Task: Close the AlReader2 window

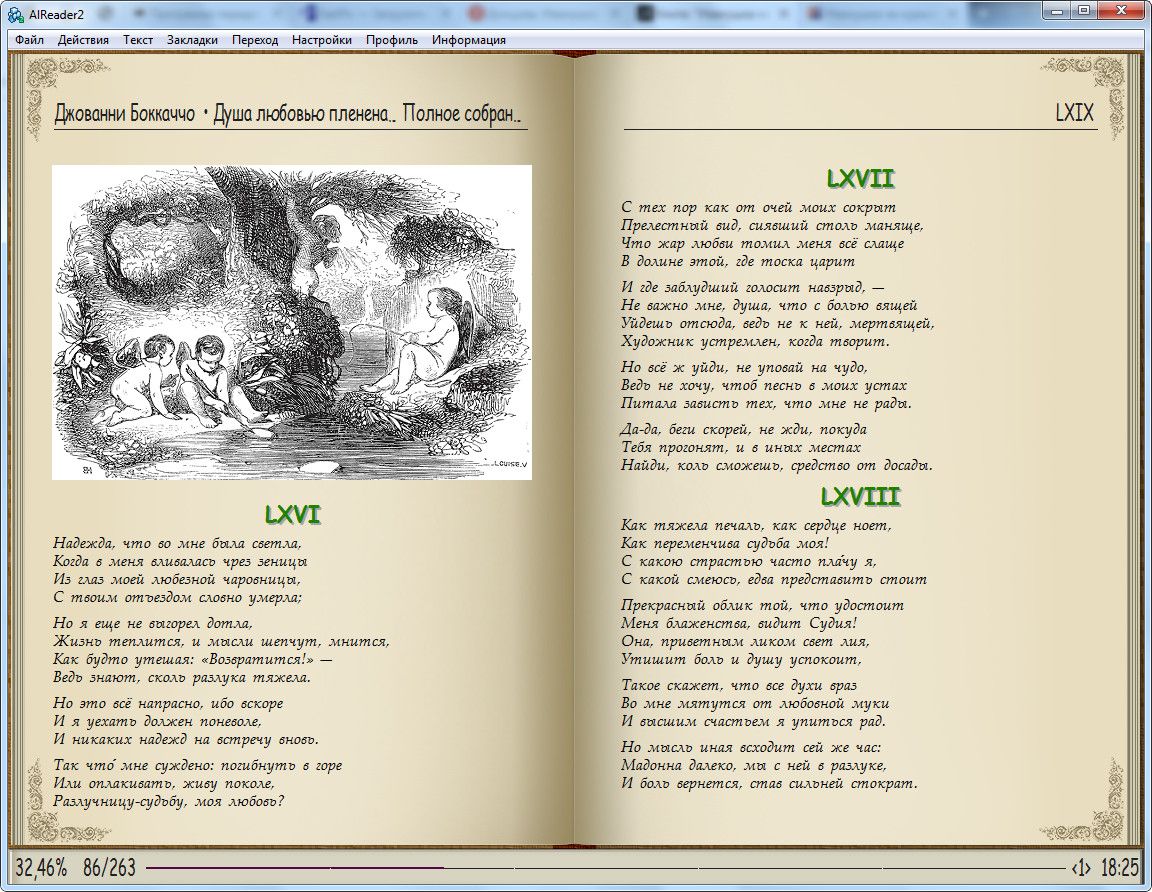Action: (1122, 10)
